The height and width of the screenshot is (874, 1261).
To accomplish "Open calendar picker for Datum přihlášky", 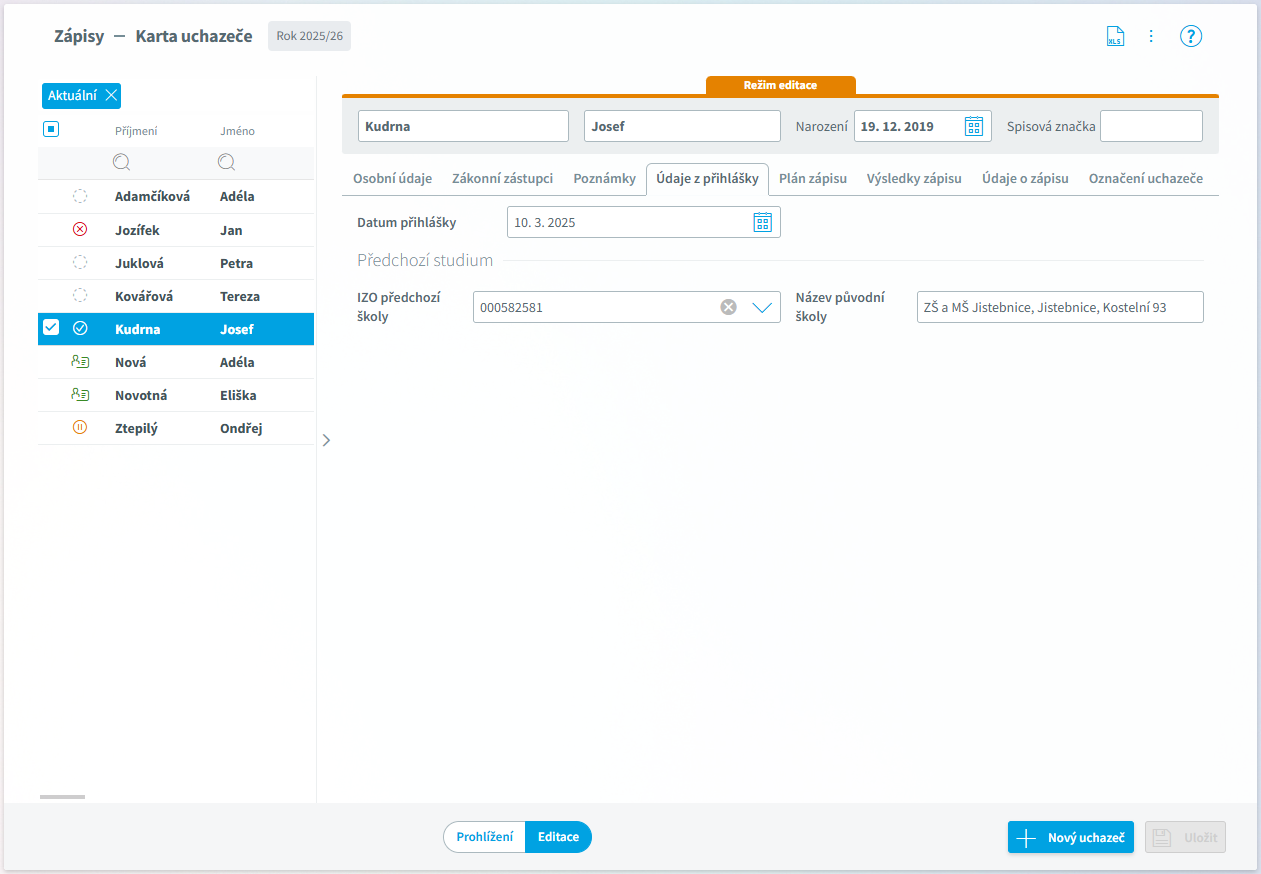I will pos(762,222).
